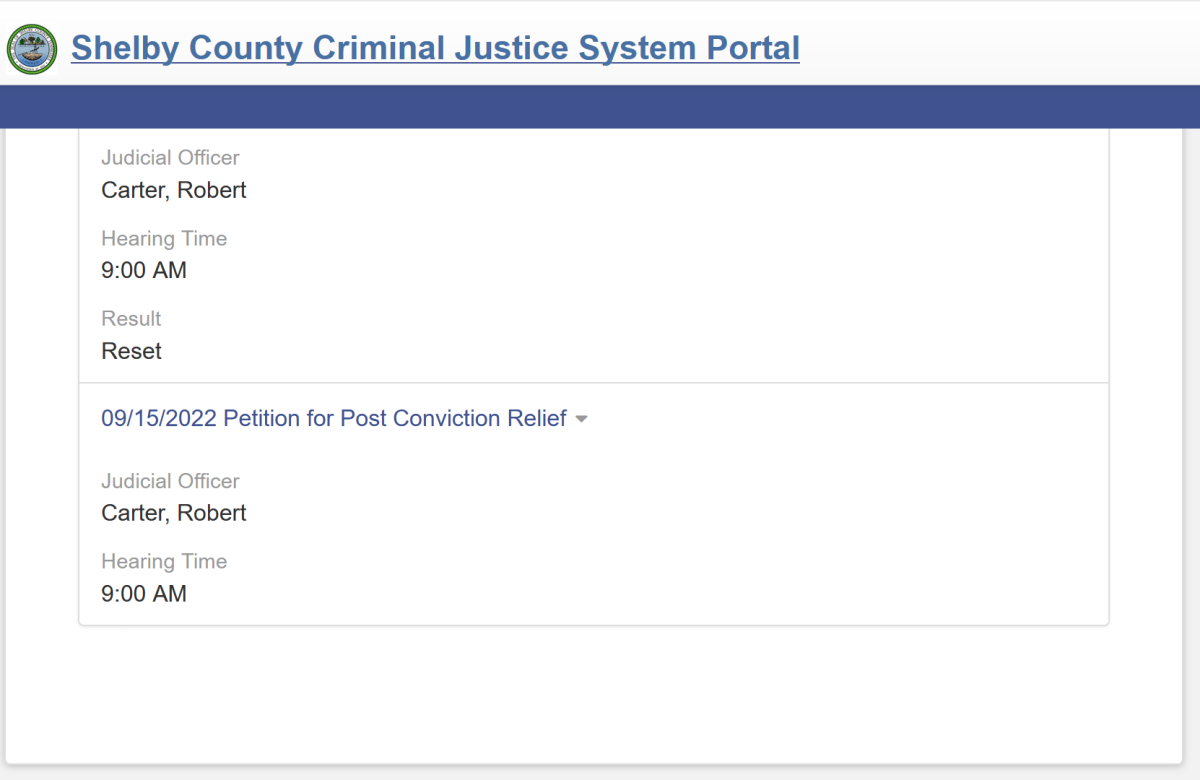
Task: Click the 9:00 AM time above the Result label
Action: pos(144,271)
